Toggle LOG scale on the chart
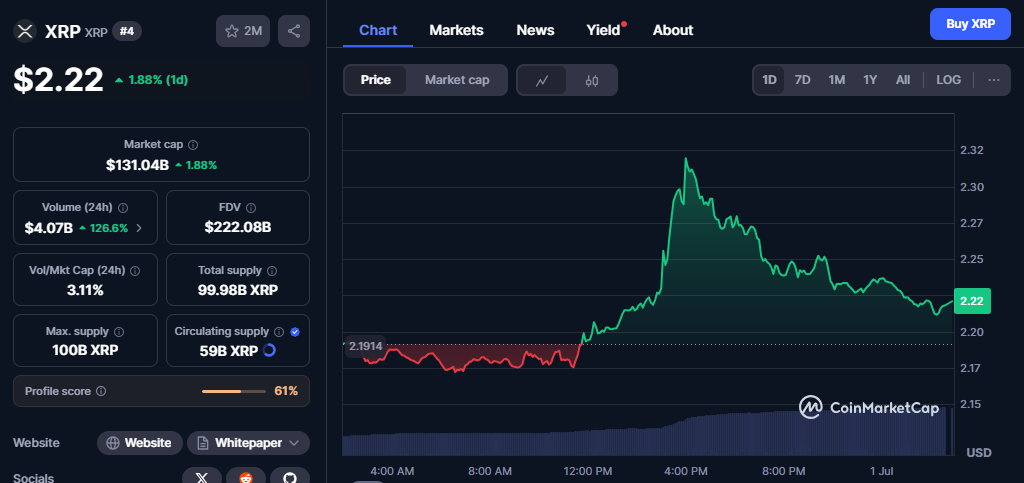This screenshot has height=483, width=1024. pos(948,80)
